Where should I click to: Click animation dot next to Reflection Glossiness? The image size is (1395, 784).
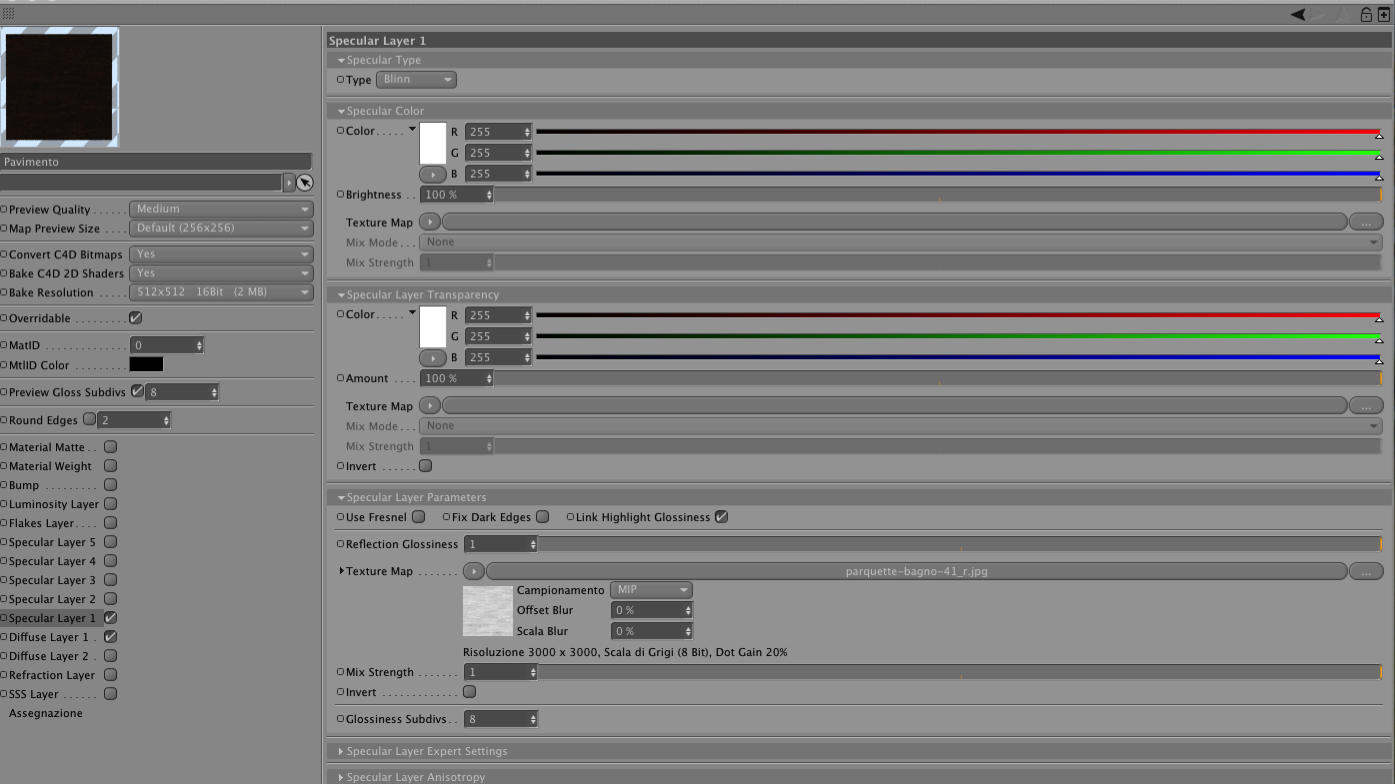[x=340, y=545]
